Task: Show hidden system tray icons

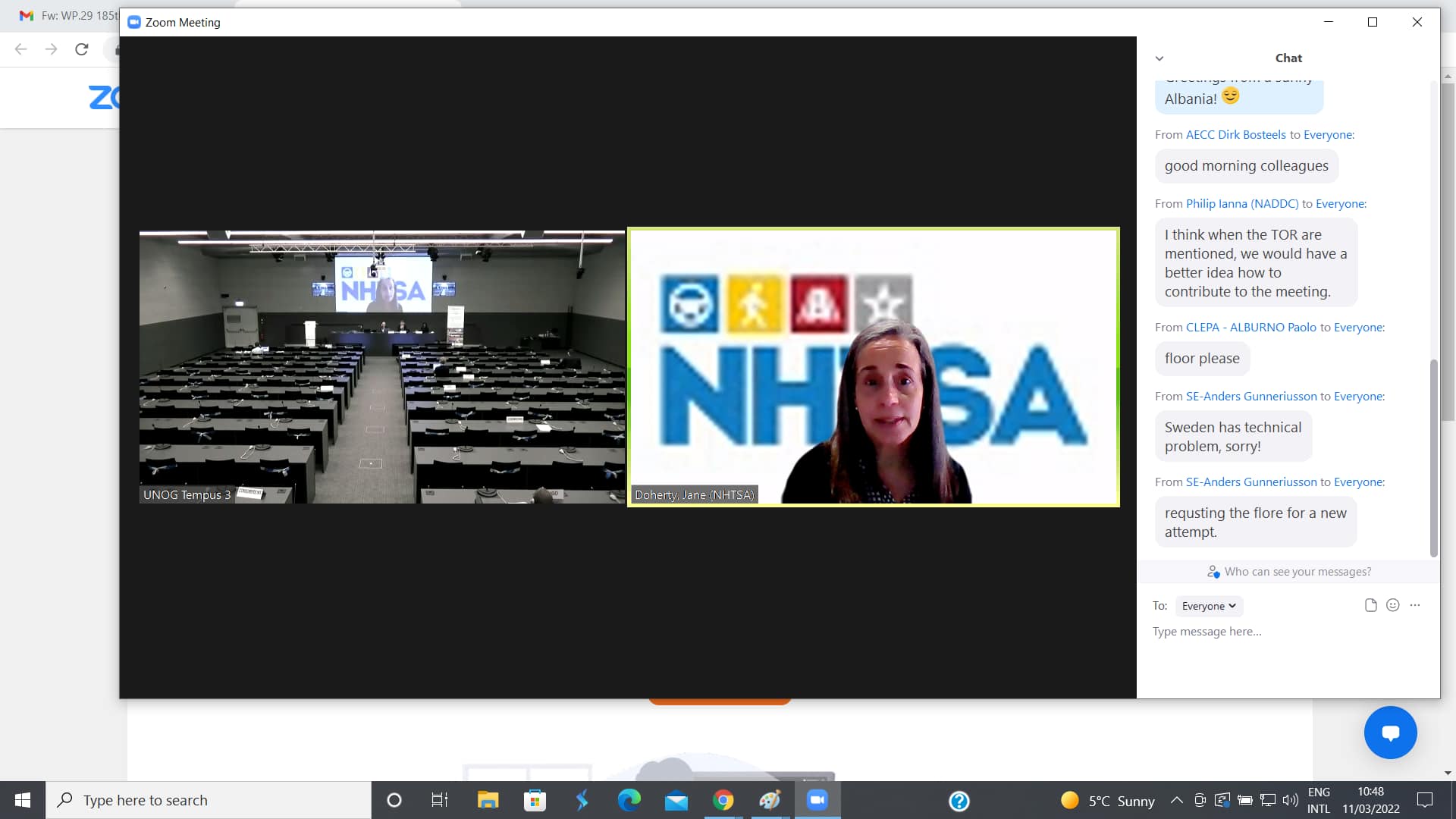Action: coord(1176,800)
